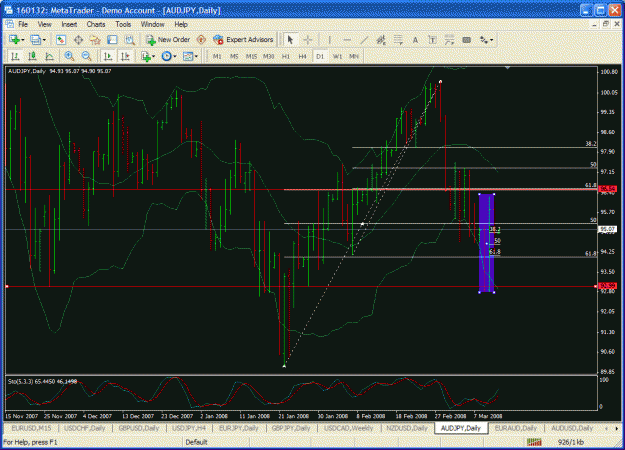Toggle chart Auto Scroll
This screenshot has height=450, width=625.
coord(108,56)
